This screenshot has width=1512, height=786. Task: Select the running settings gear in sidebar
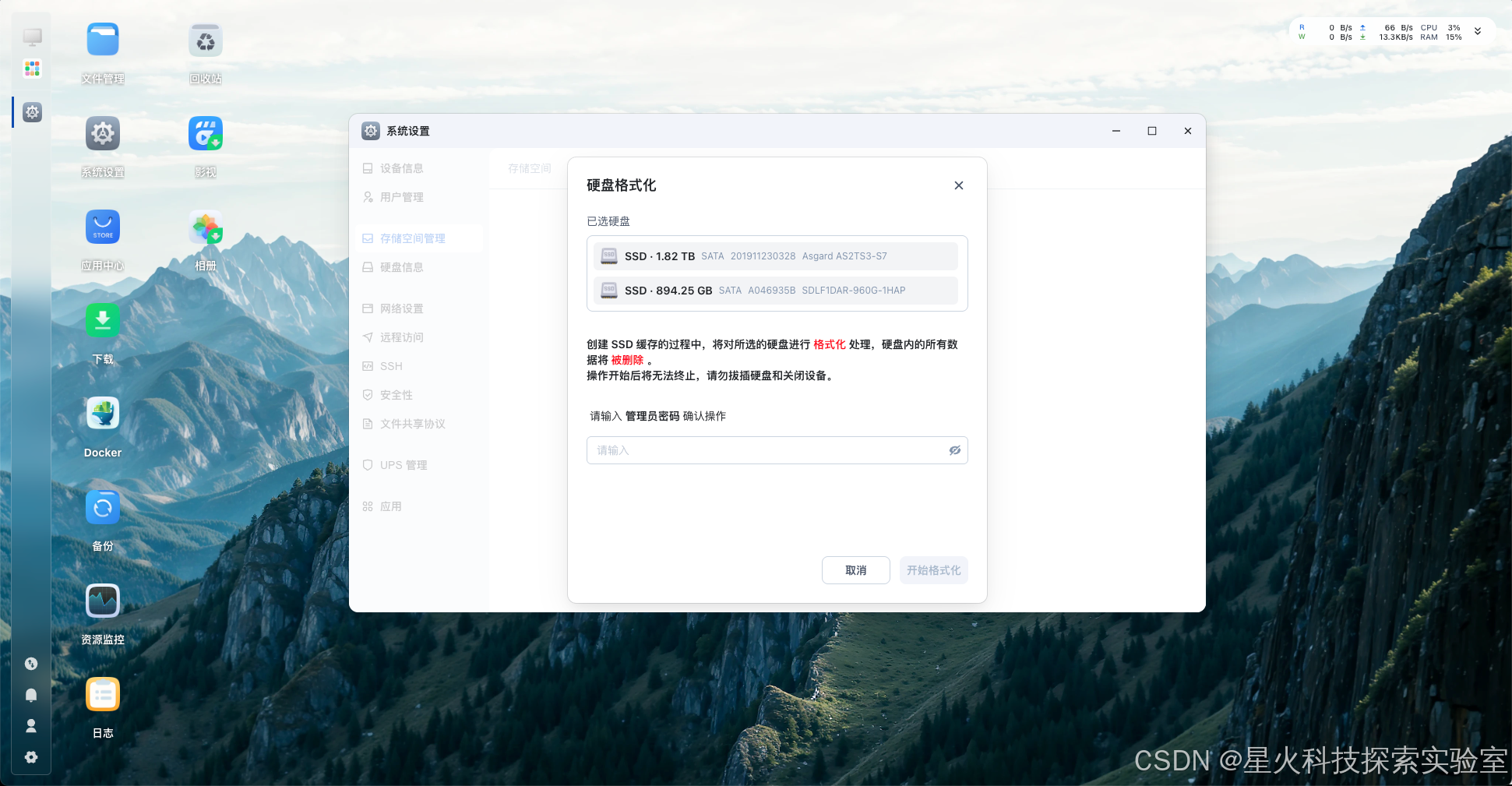coord(32,112)
